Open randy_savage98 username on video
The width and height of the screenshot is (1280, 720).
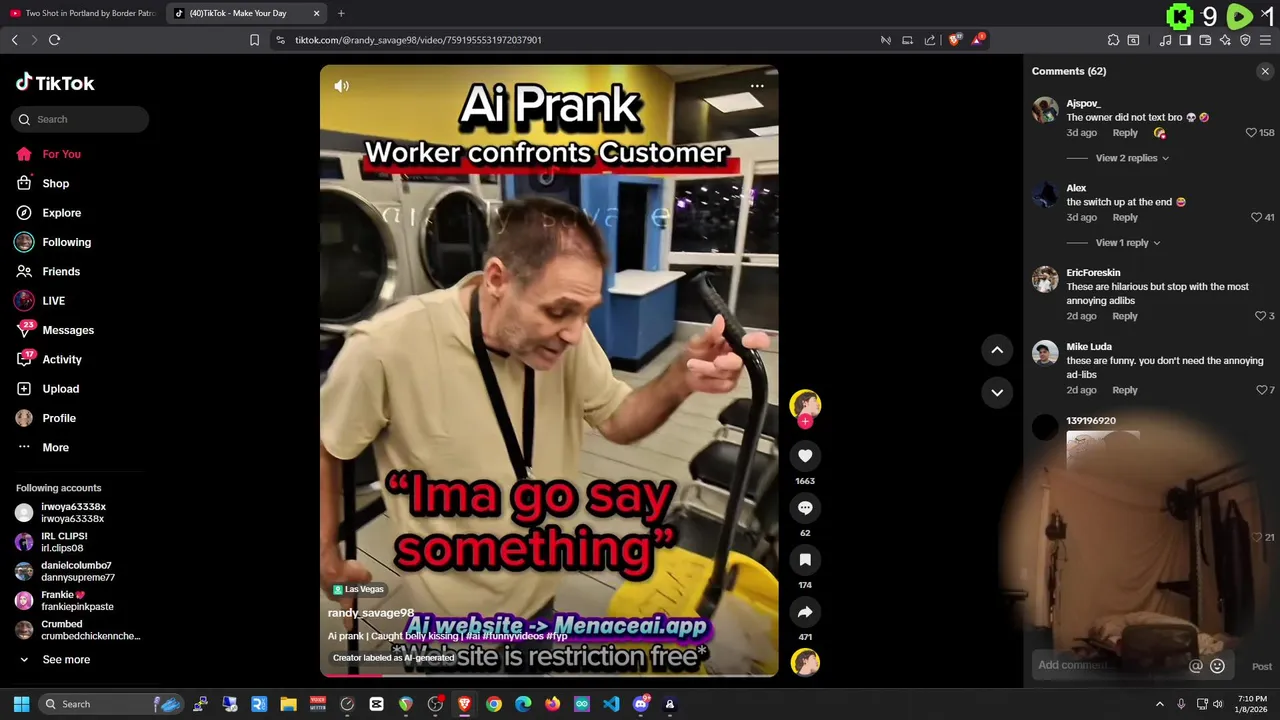[371, 613]
